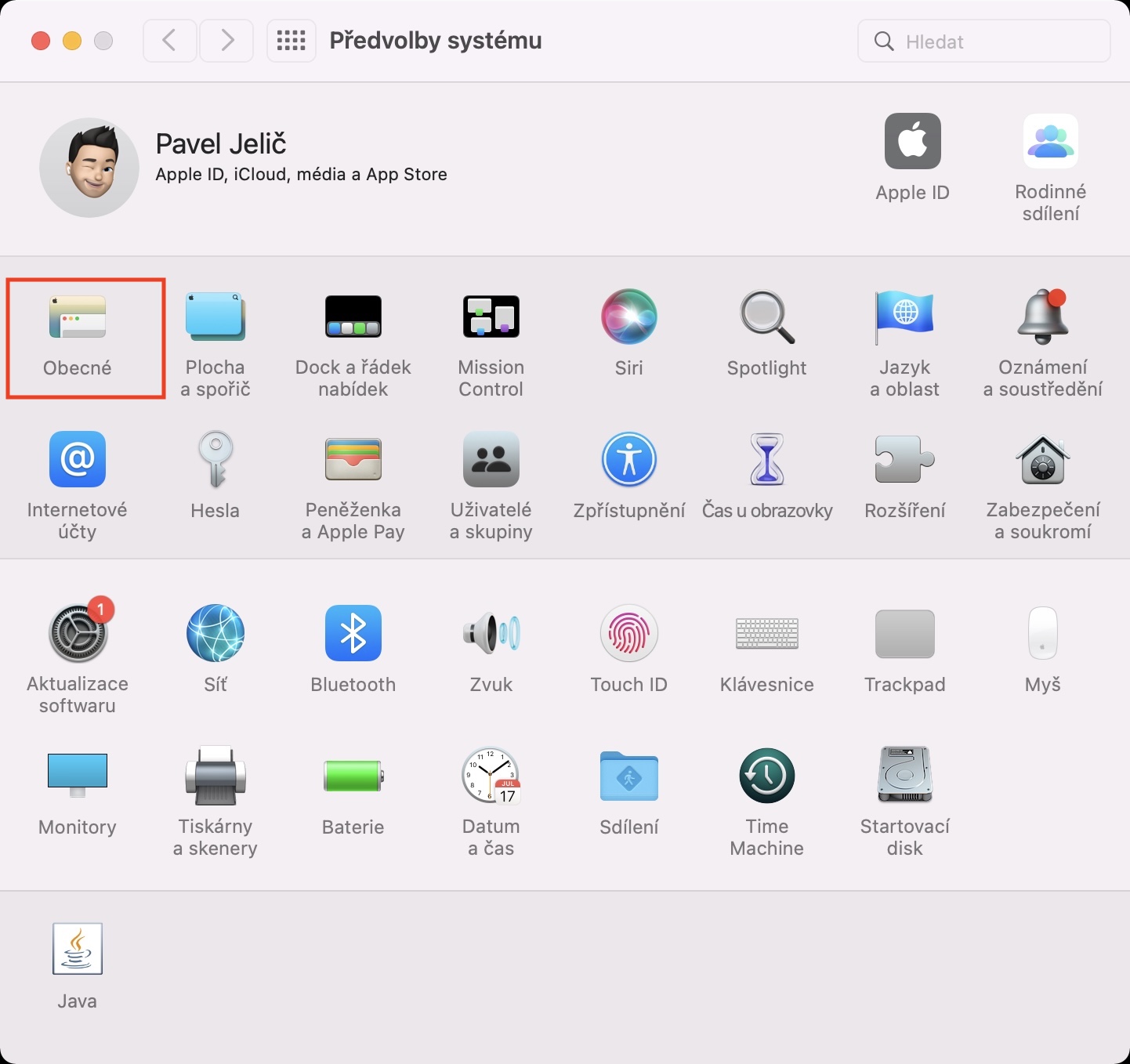Close the Předvolby systému window
1130x1064 pixels.
[41, 41]
